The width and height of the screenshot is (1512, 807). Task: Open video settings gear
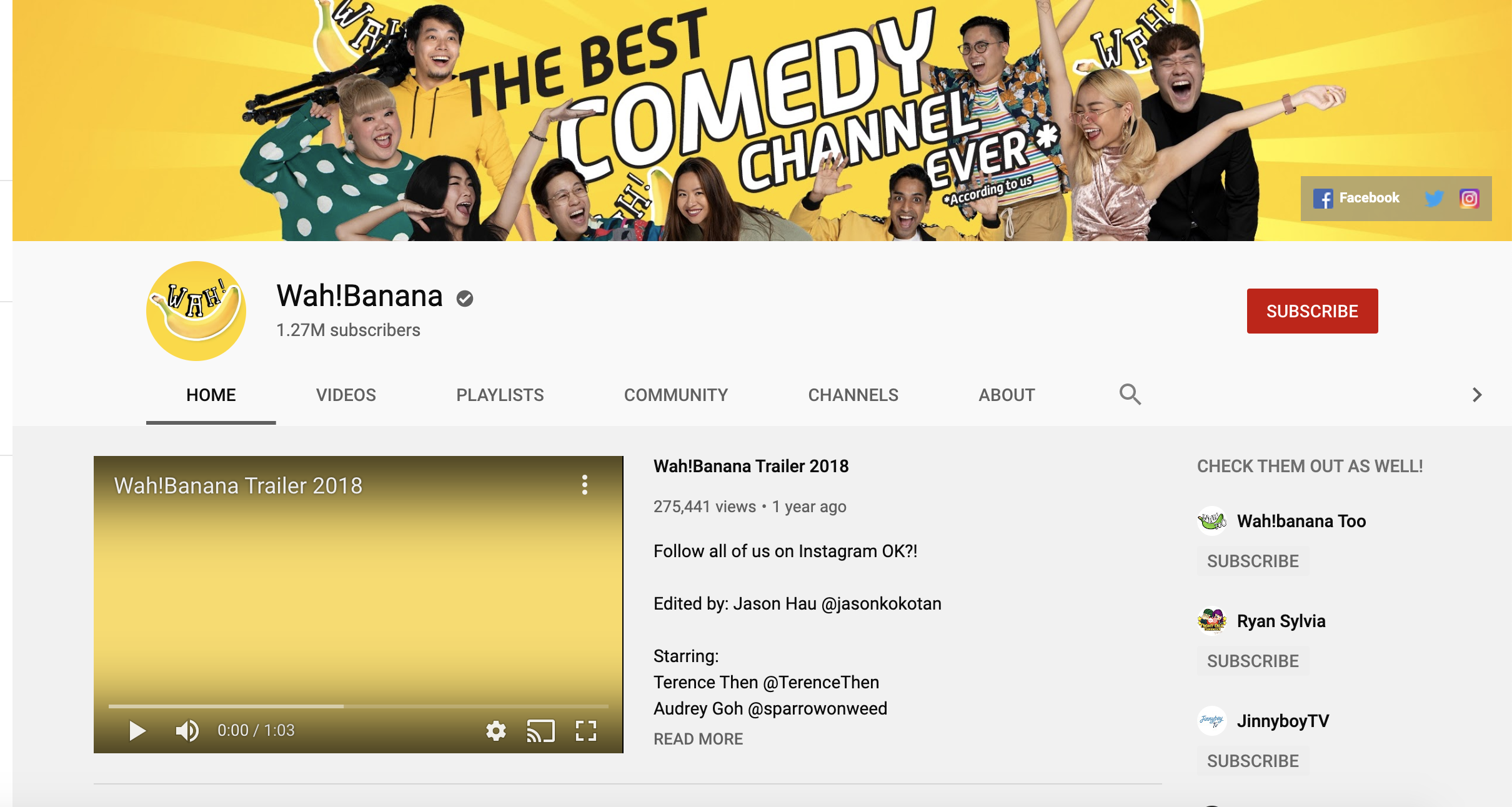(x=496, y=730)
